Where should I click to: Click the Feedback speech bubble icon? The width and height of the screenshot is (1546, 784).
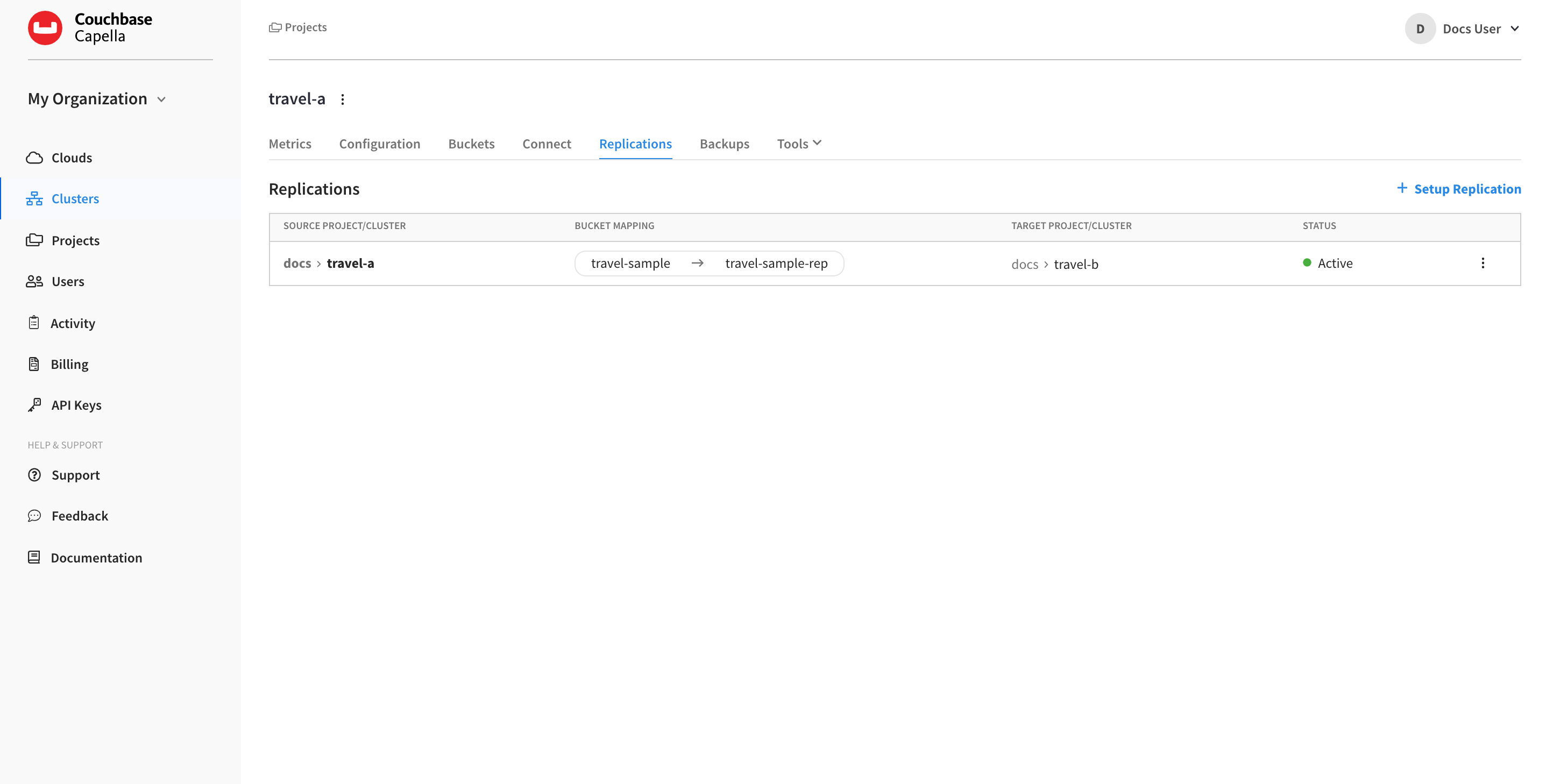pos(34,515)
